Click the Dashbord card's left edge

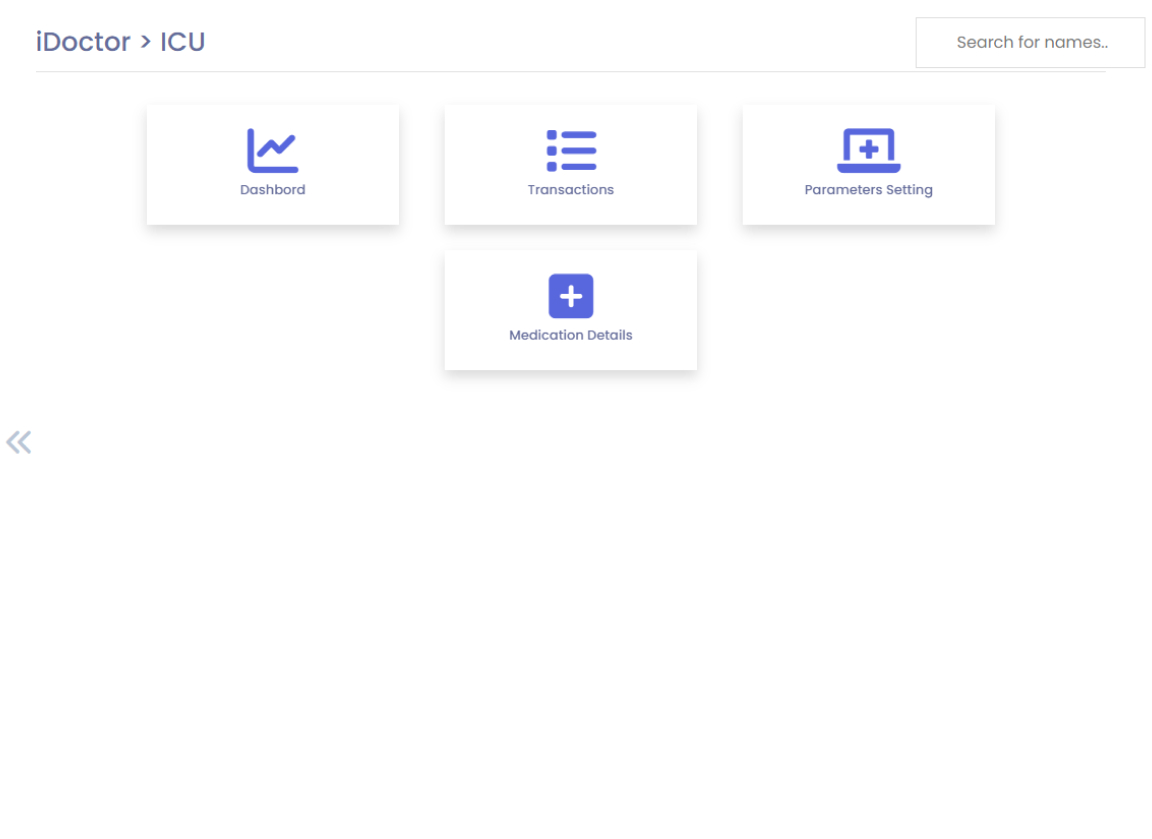[x=153, y=165]
